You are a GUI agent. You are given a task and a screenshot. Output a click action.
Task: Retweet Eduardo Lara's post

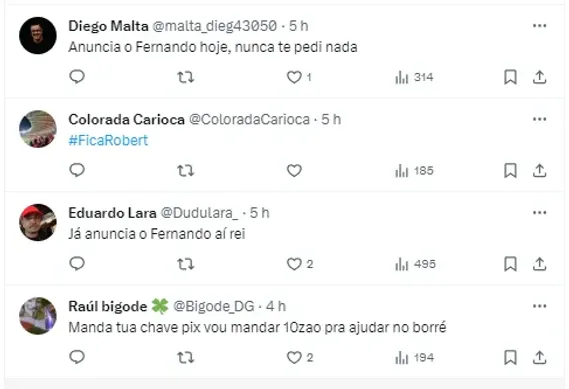(185, 264)
